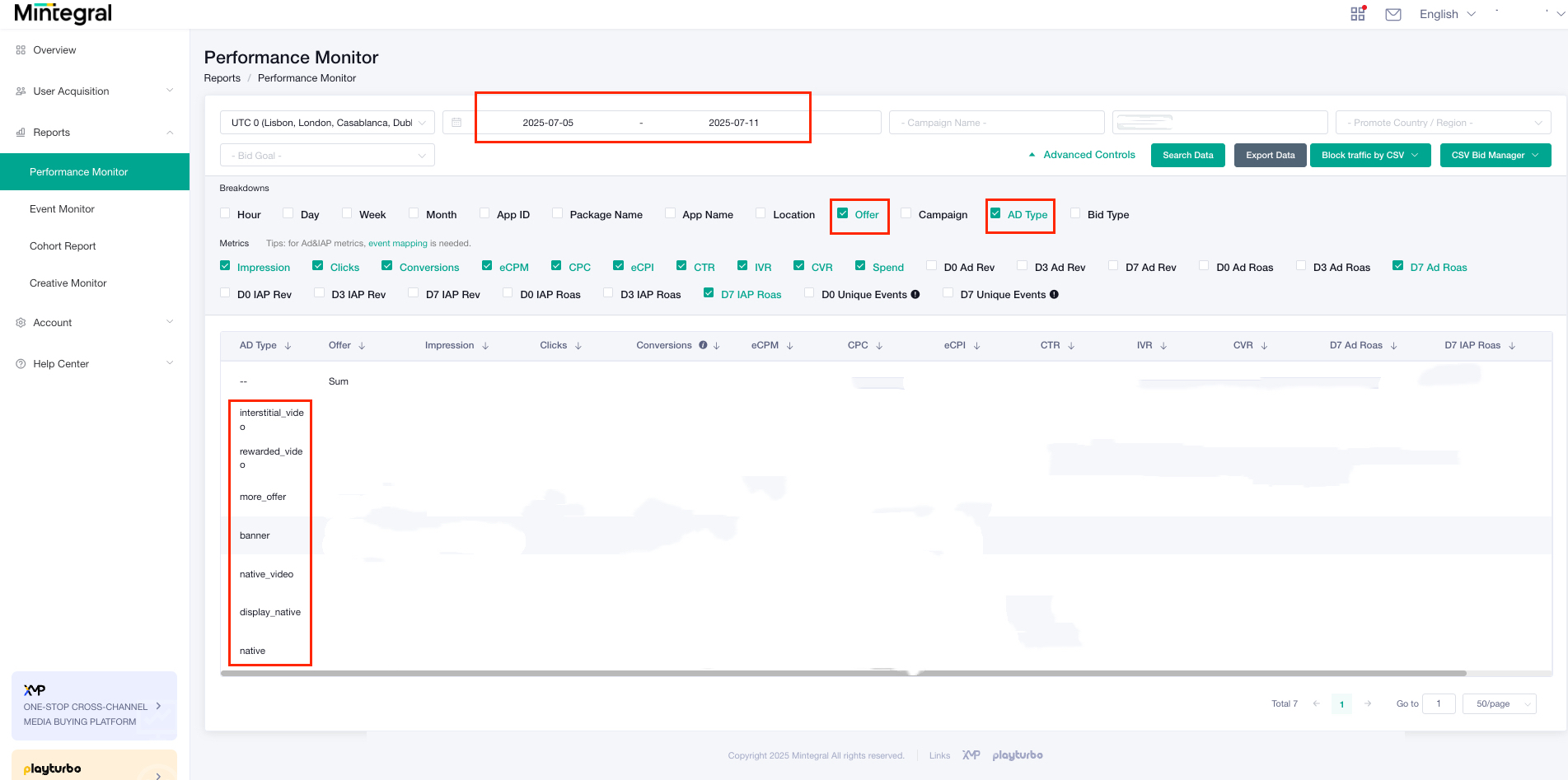Select the end date 2025-07-11 field

pos(734,123)
